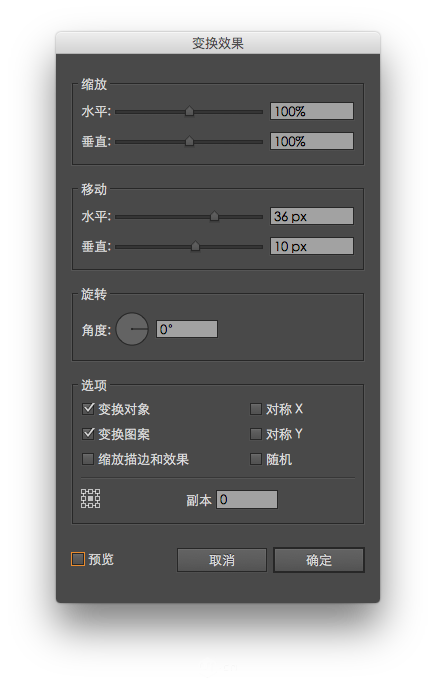Enable 缩放描边和效果 checkbox
This screenshot has height=683, width=436.
[x=88, y=459]
